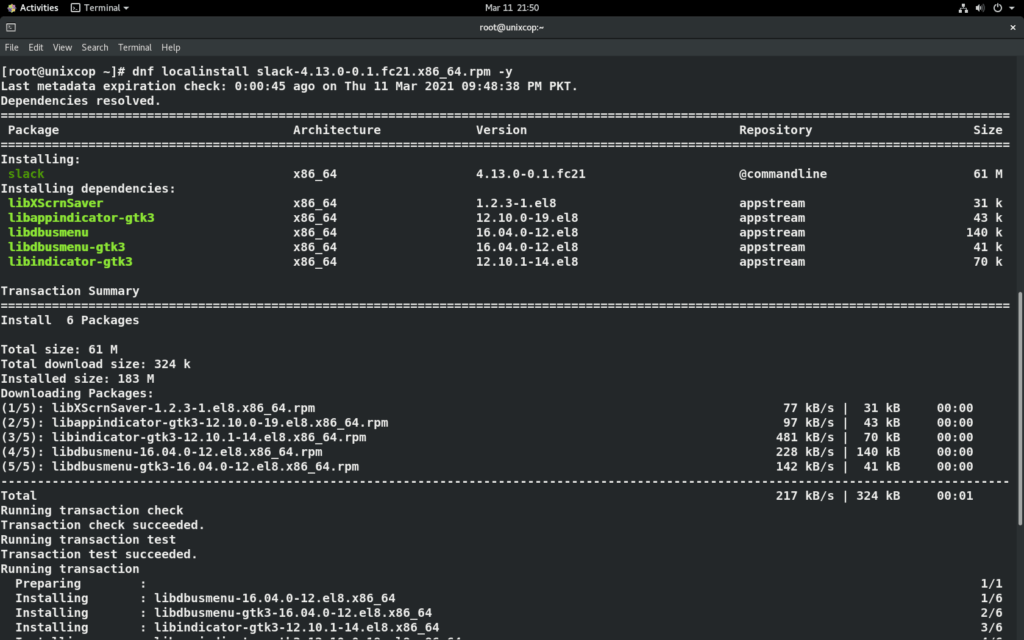This screenshot has width=1024, height=640.
Task: Open the View menu
Action: point(62,48)
